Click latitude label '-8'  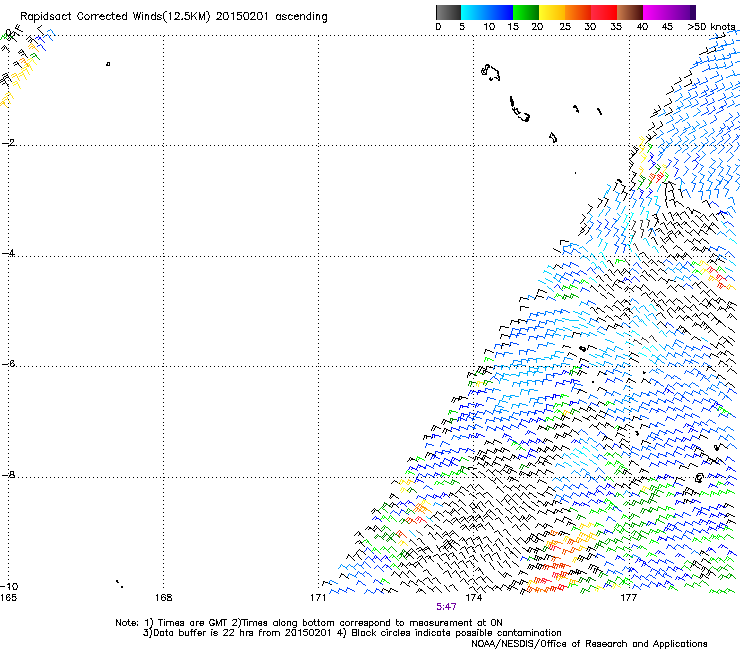[8, 475]
